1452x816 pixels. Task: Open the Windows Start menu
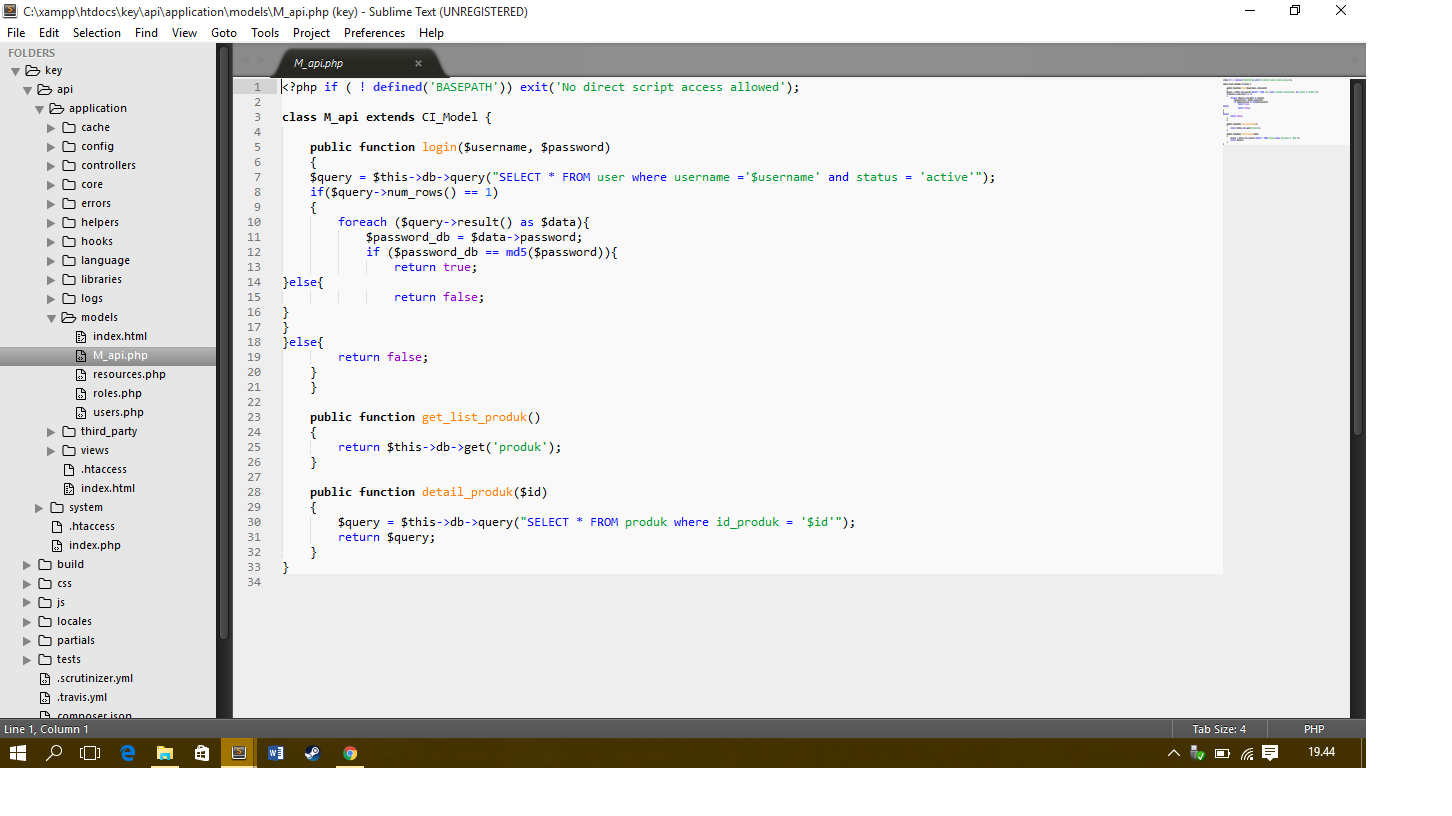click(17, 752)
